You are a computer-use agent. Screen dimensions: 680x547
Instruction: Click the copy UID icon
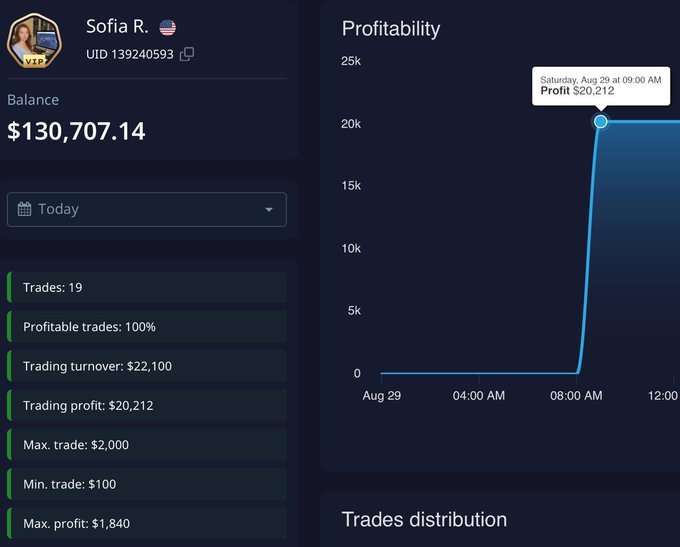coord(187,54)
